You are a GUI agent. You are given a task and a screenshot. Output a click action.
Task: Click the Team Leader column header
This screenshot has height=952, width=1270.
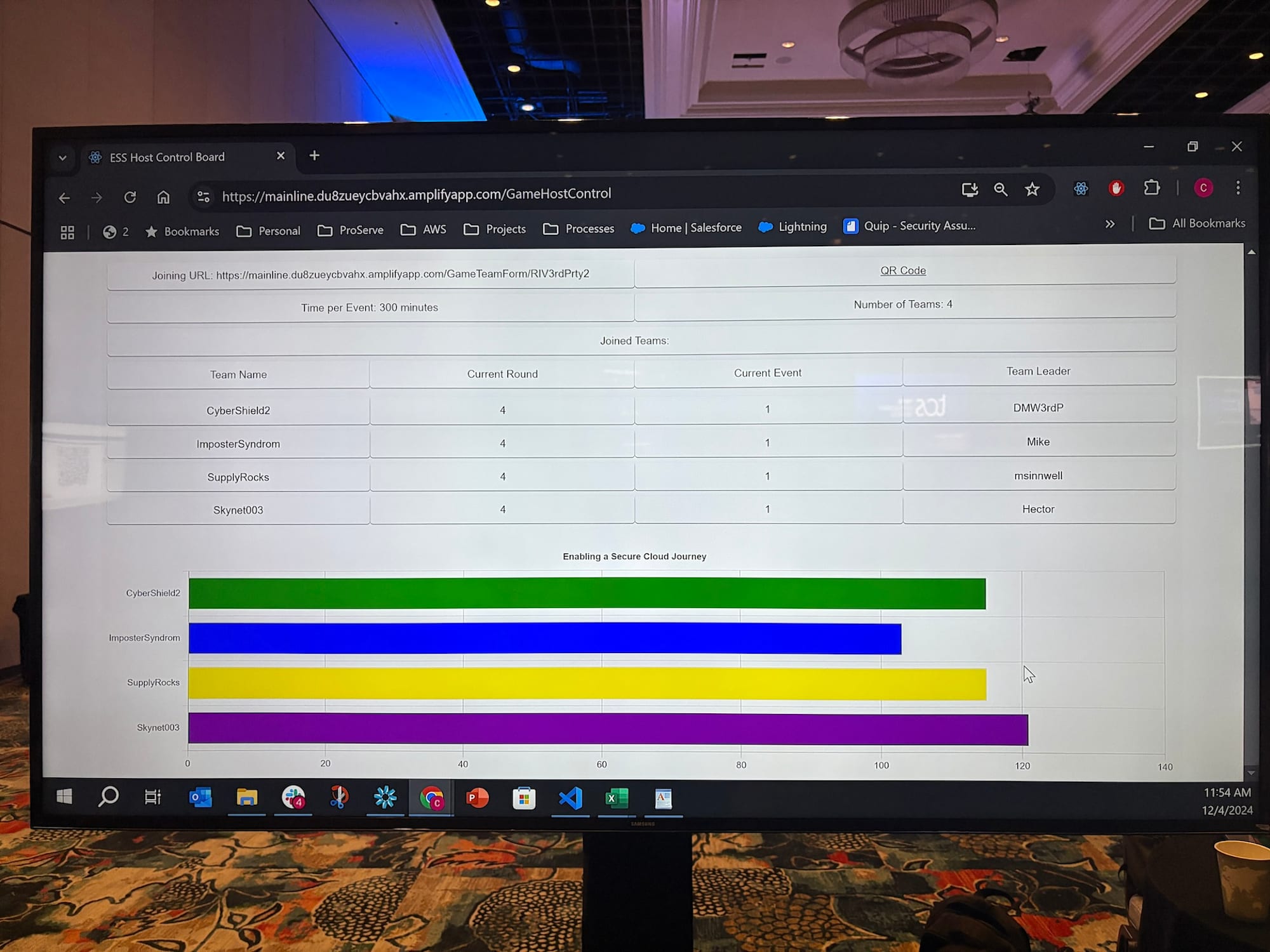[x=1038, y=371]
